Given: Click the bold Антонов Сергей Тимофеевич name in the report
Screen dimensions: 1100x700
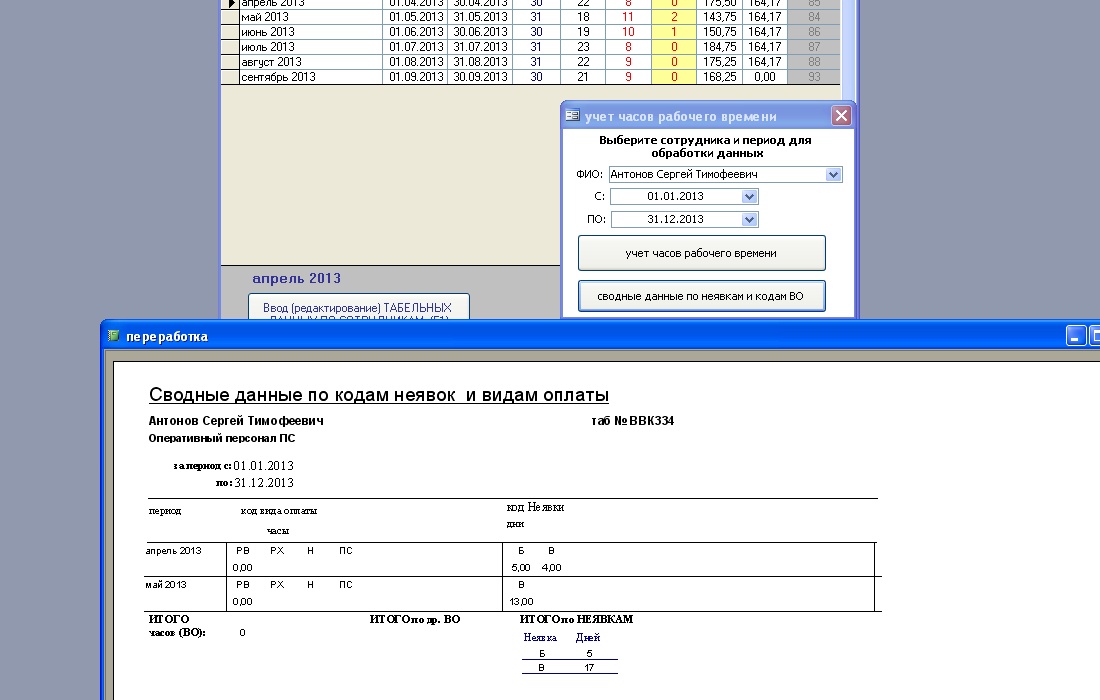Looking at the screenshot, I should (x=236, y=421).
